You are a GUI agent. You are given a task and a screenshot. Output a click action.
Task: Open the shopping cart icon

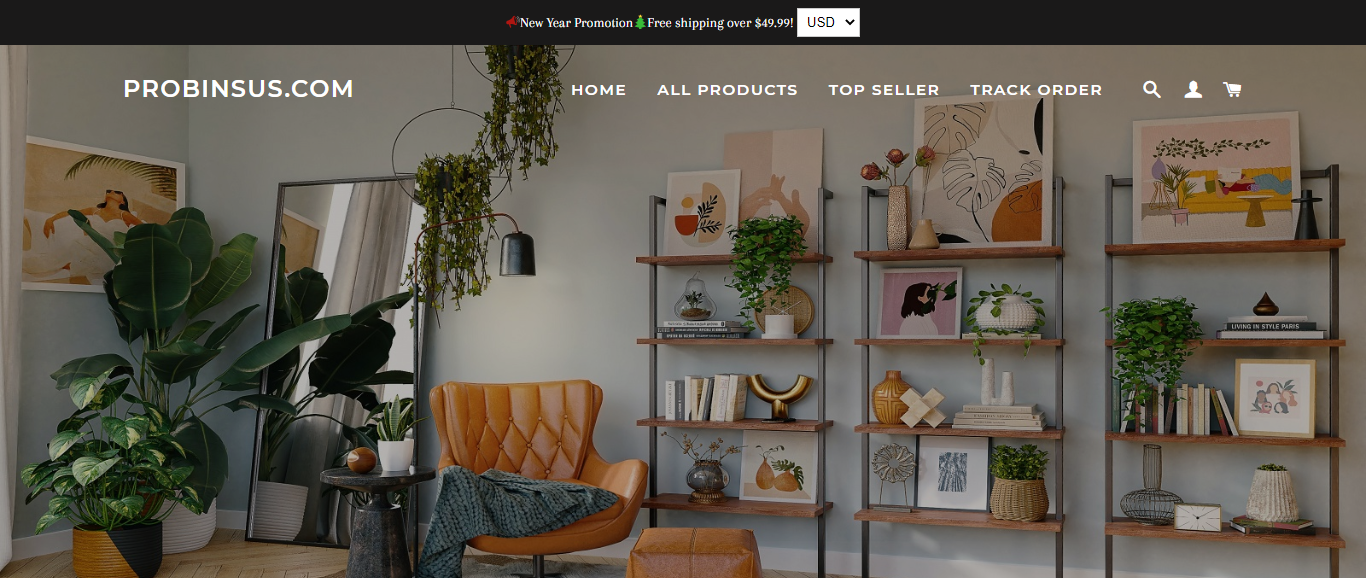pyautogui.click(x=1232, y=90)
